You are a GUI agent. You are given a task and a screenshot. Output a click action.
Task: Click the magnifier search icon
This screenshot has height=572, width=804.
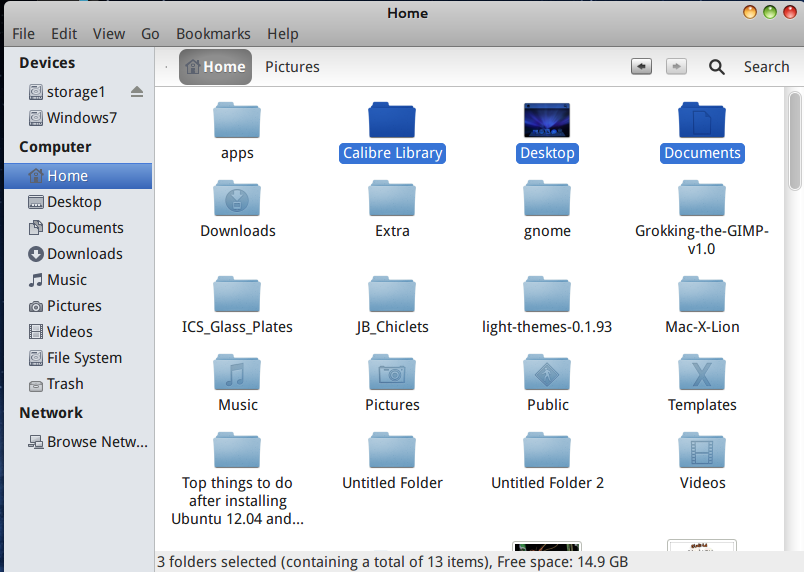(716, 67)
